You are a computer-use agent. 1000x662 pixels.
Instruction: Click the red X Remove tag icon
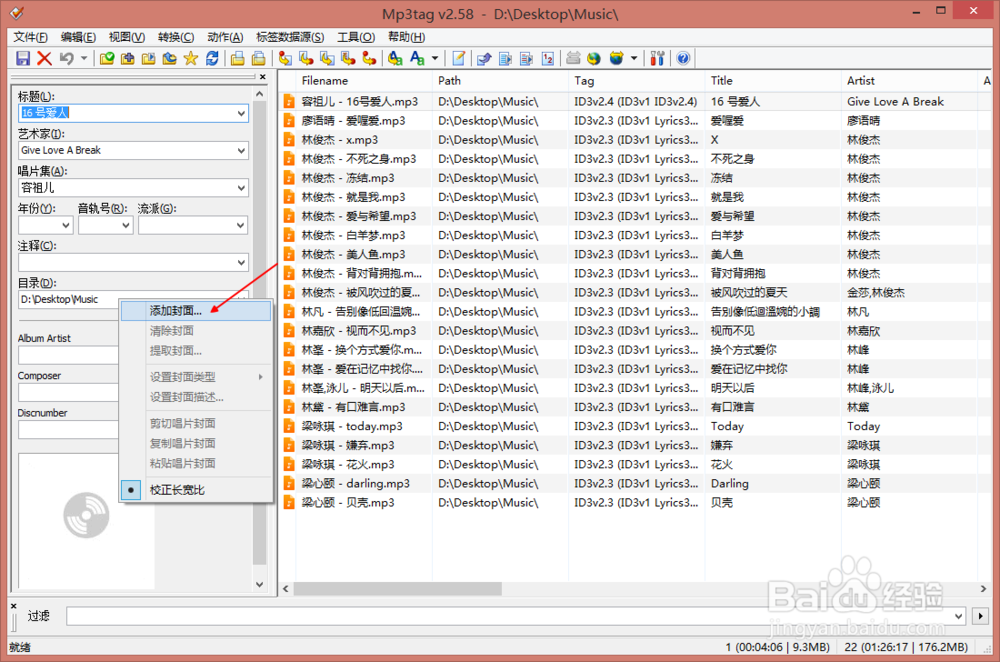(x=44, y=59)
